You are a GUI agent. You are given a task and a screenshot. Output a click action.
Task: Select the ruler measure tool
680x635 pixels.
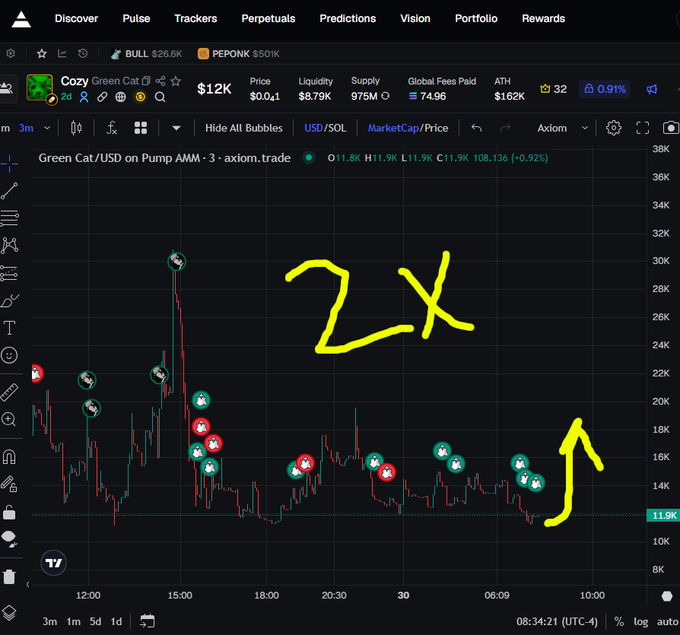point(9,392)
